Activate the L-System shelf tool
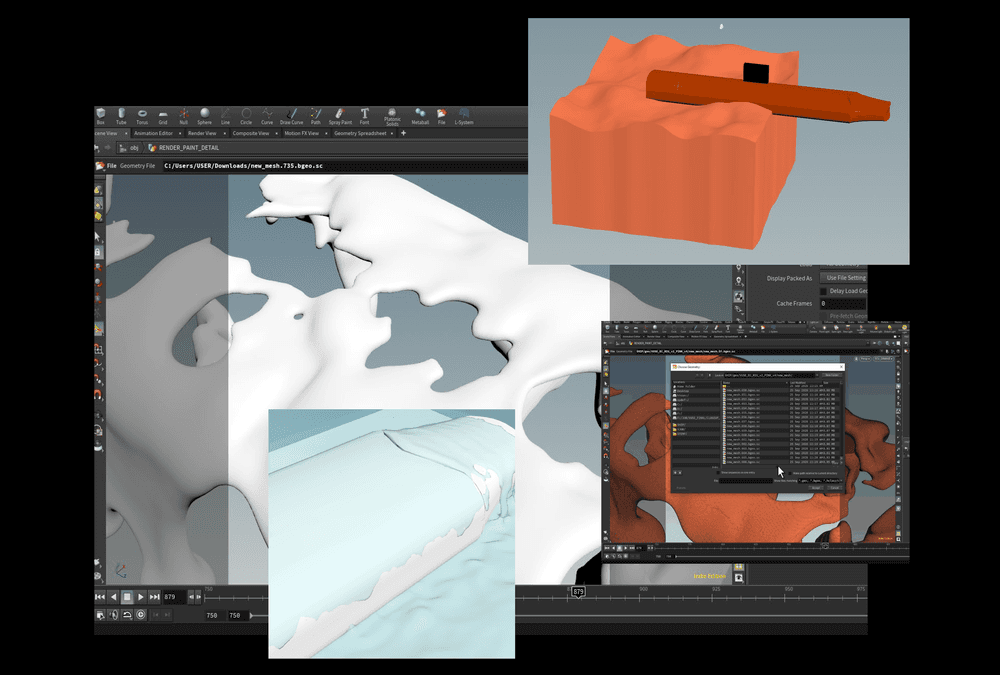This screenshot has width=1000, height=675. pyautogui.click(x=465, y=119)
